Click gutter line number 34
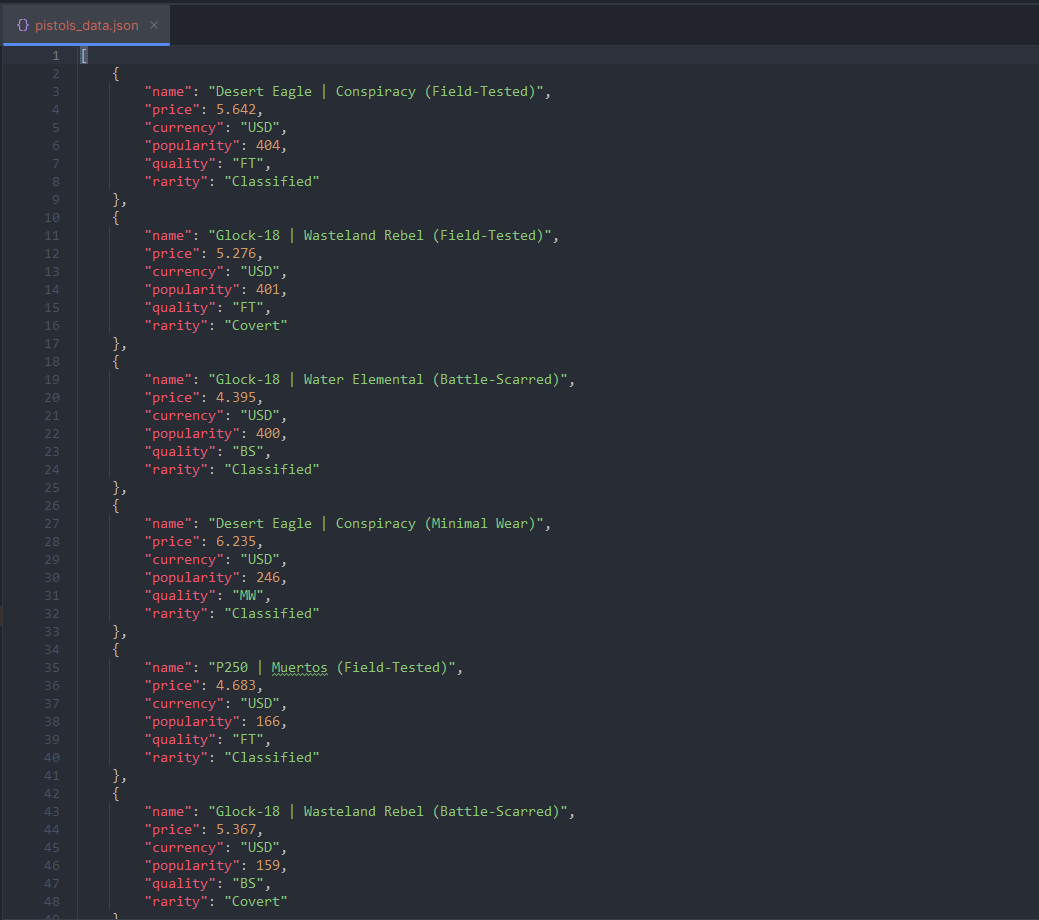Image resolution: width=1039 pixels, height=920 pixels. [x=52, y=649]
